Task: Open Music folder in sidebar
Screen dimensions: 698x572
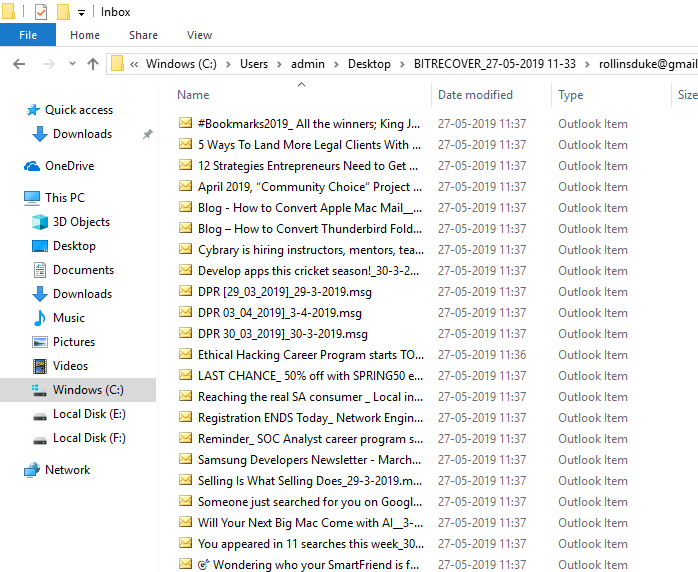Action: [69, 318]
